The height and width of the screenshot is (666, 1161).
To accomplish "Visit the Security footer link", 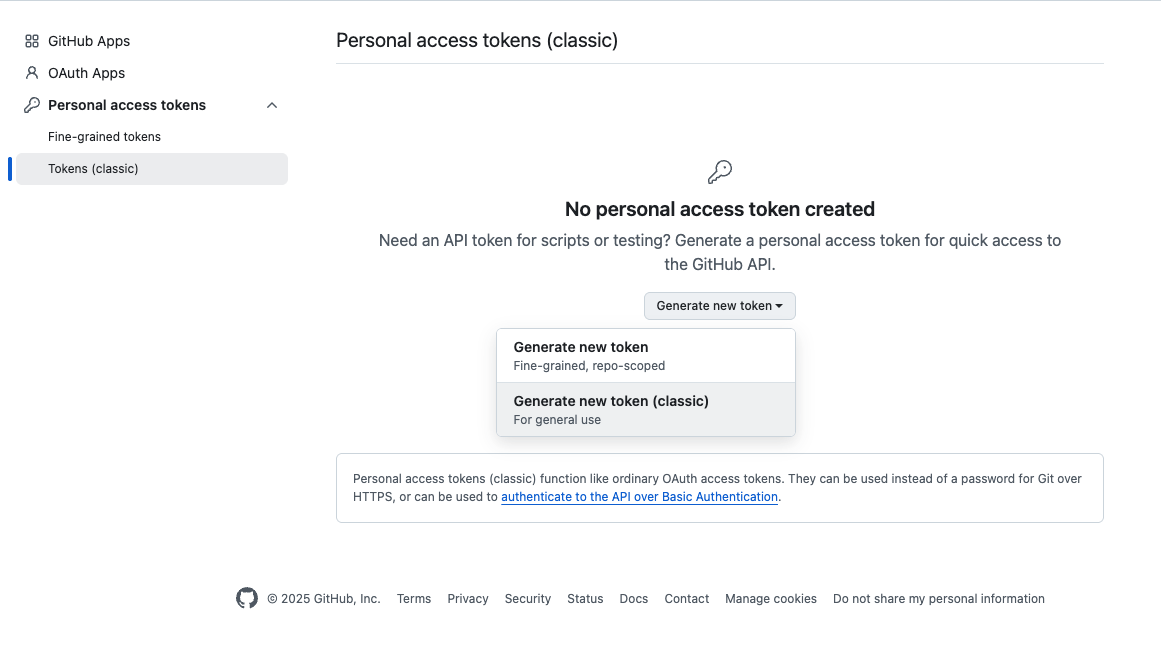I will (528, 599).
